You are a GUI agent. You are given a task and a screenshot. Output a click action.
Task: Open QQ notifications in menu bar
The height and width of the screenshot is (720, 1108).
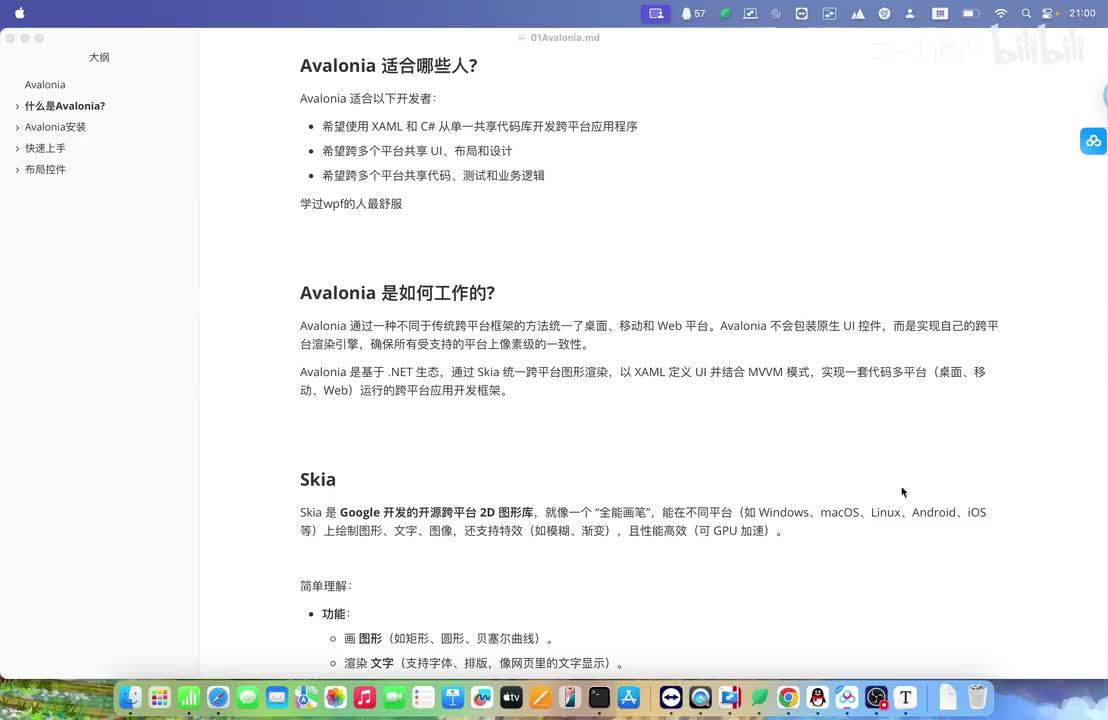point(693,13)
